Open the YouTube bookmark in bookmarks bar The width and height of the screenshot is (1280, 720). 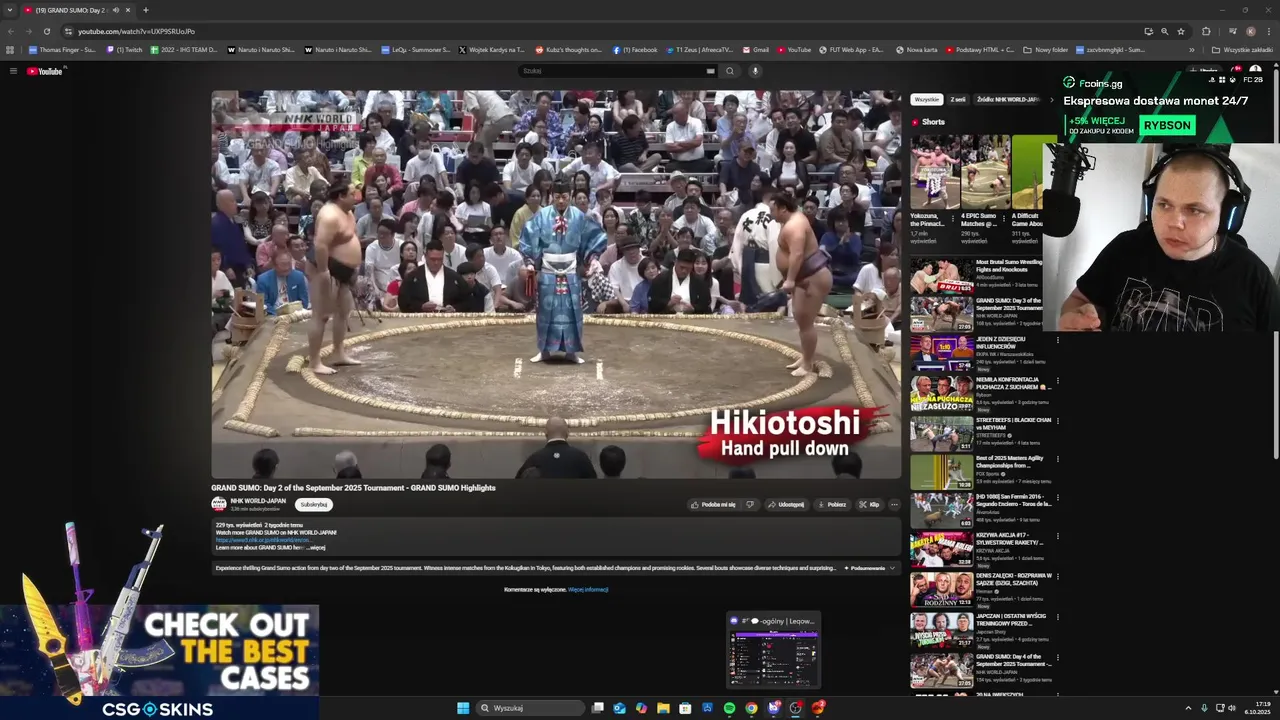coord(793,49)
